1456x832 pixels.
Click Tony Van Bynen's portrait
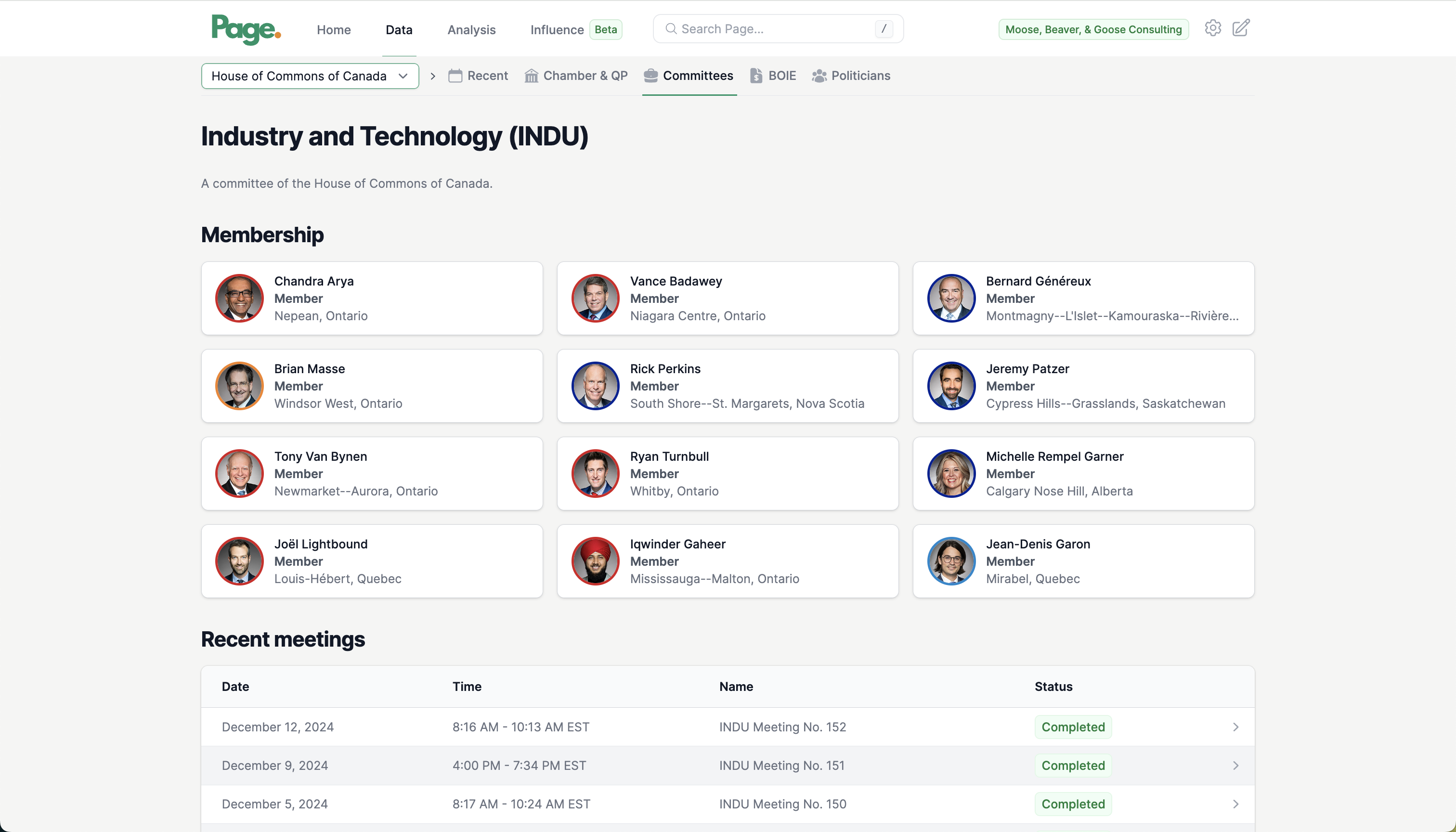[239, 473]
